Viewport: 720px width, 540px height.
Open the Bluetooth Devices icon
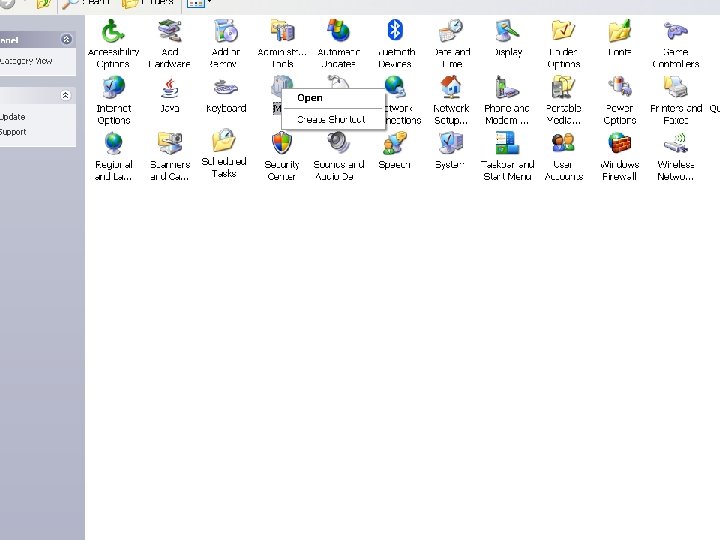click(x=395, y=31)
